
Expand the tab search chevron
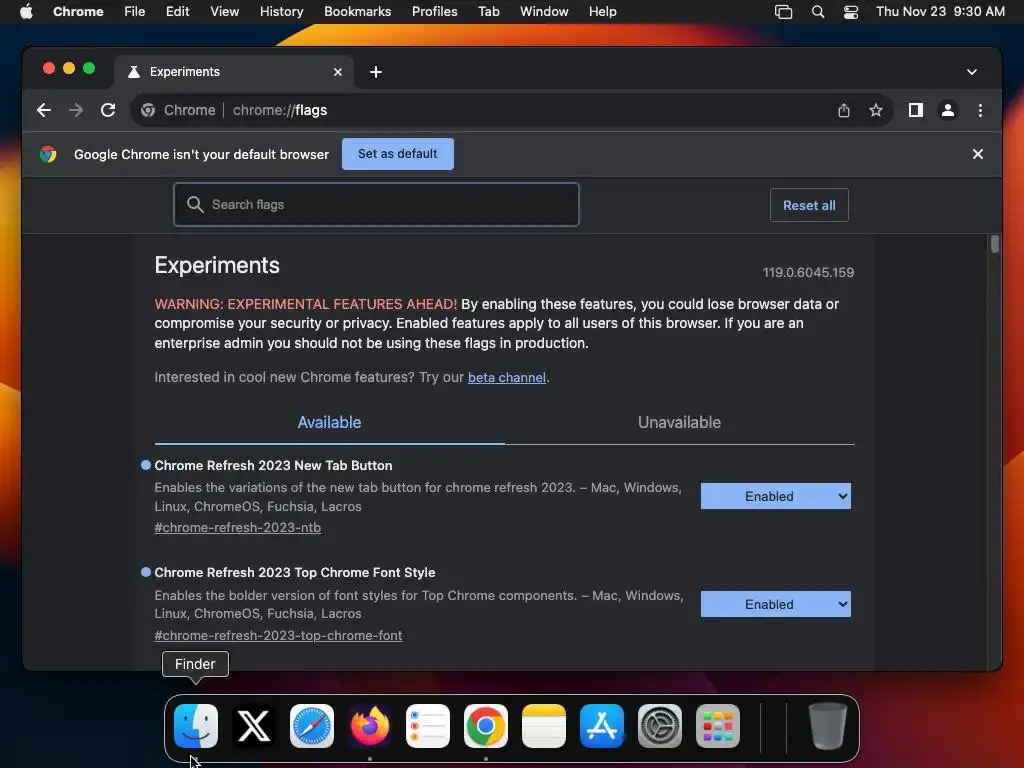(x=972, y=72)
